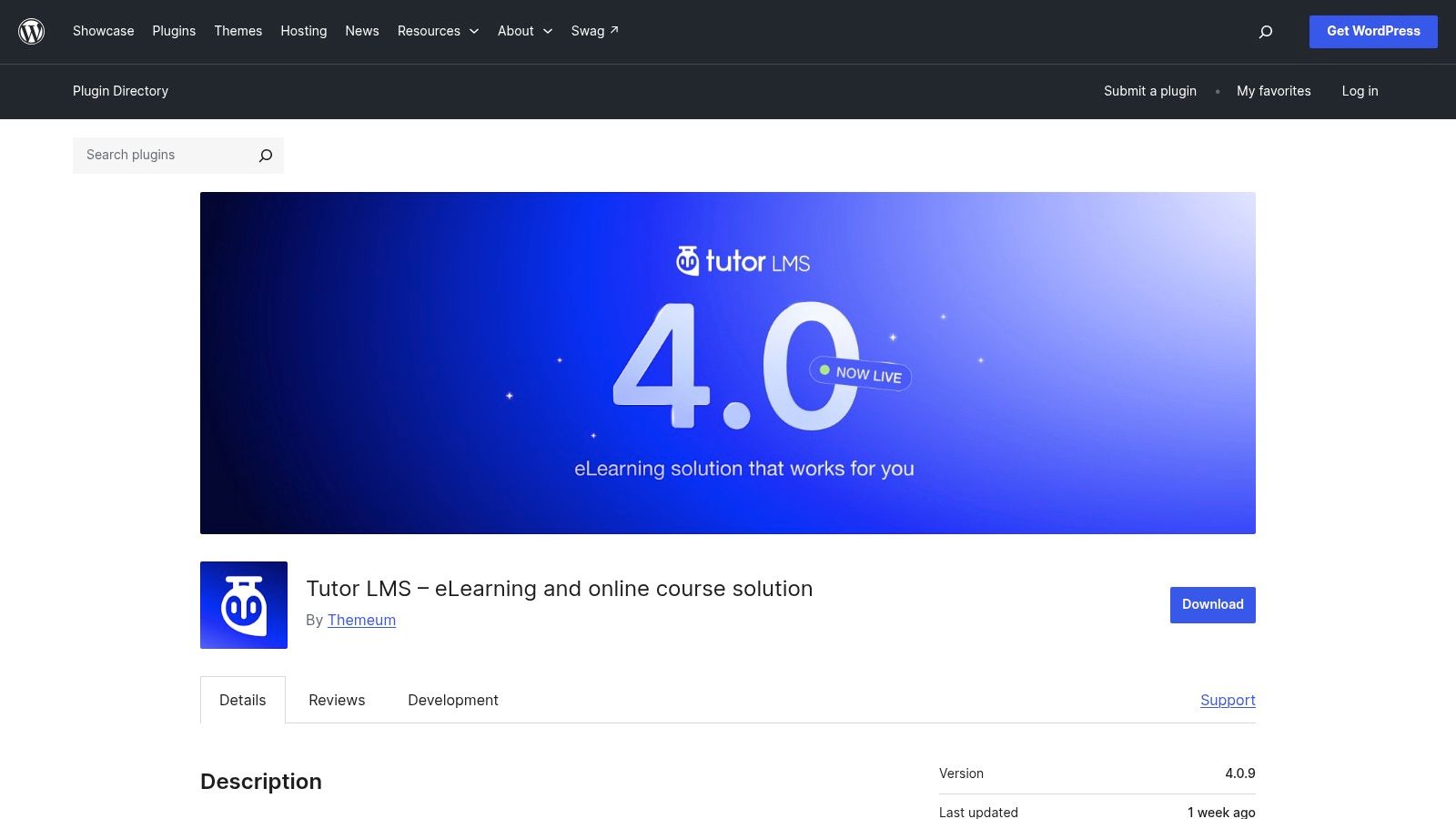Open the Hosting menu item
1456x819 pixels.
point(304,31)
